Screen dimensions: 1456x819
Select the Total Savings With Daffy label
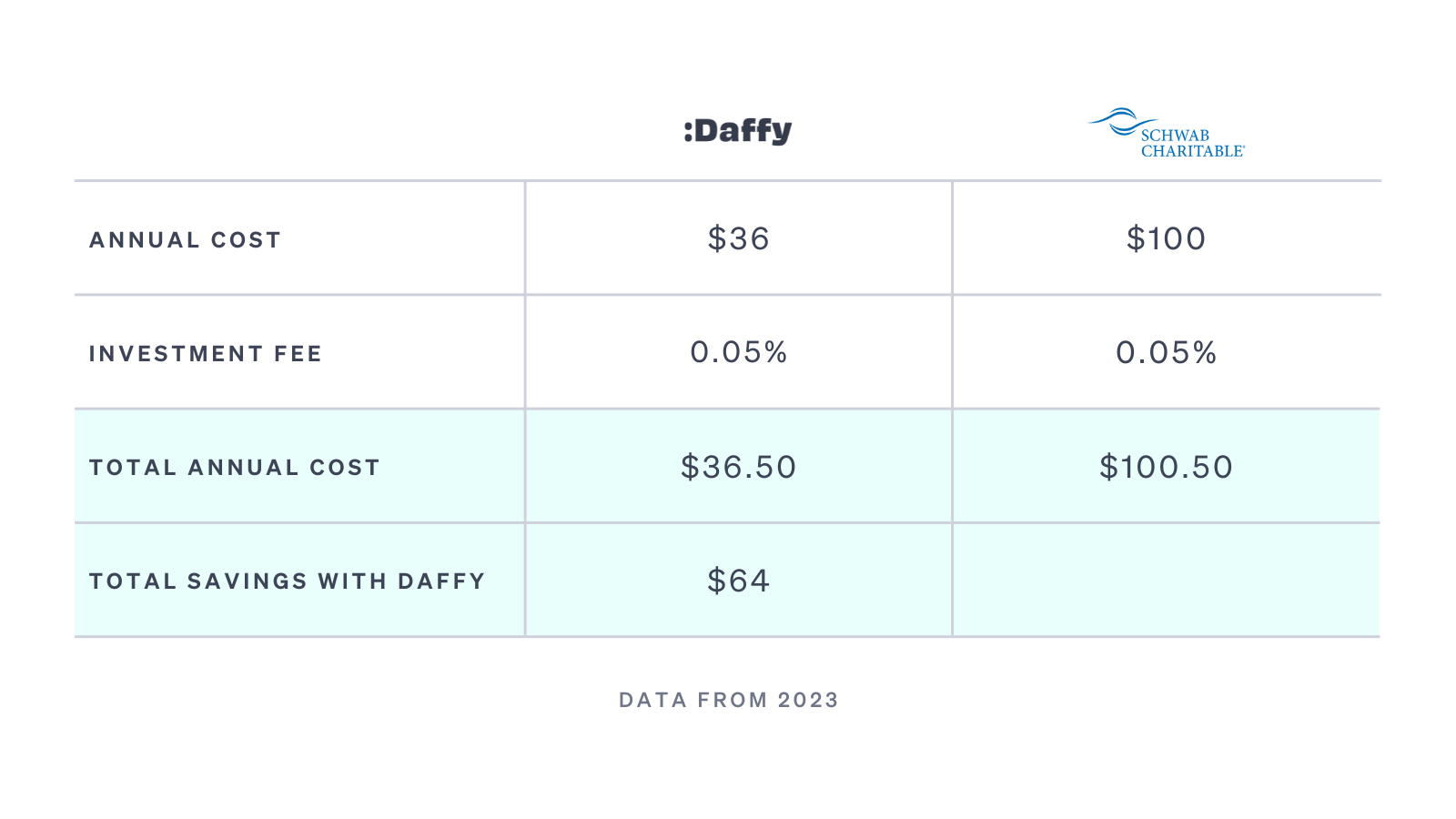click(x=288, y=581)
